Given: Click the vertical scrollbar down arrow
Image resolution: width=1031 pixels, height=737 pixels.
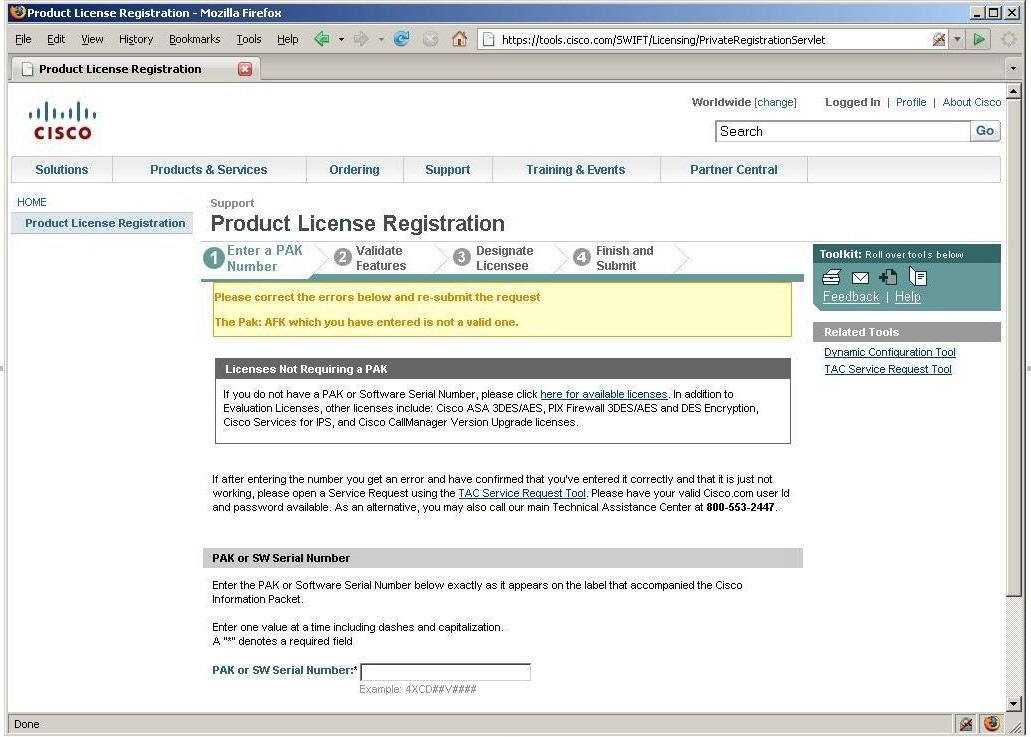Looking at the screenshot, I should pos(1013,703).
